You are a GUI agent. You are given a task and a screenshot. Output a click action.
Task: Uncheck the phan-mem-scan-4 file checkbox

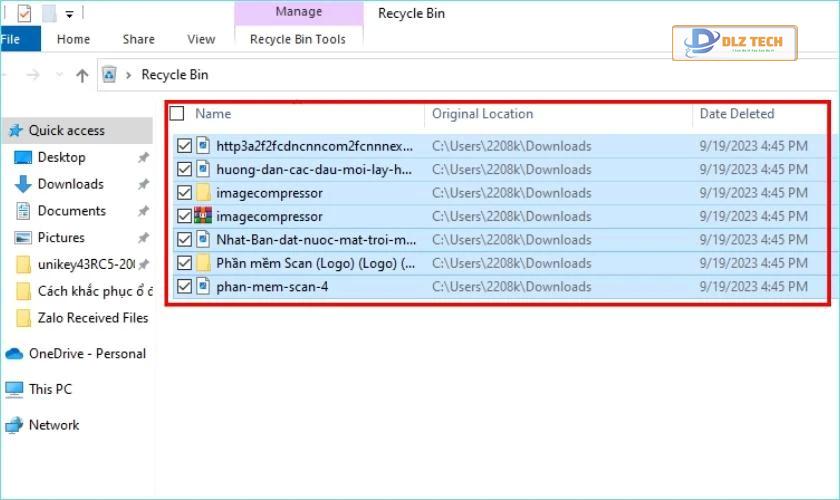184,287
